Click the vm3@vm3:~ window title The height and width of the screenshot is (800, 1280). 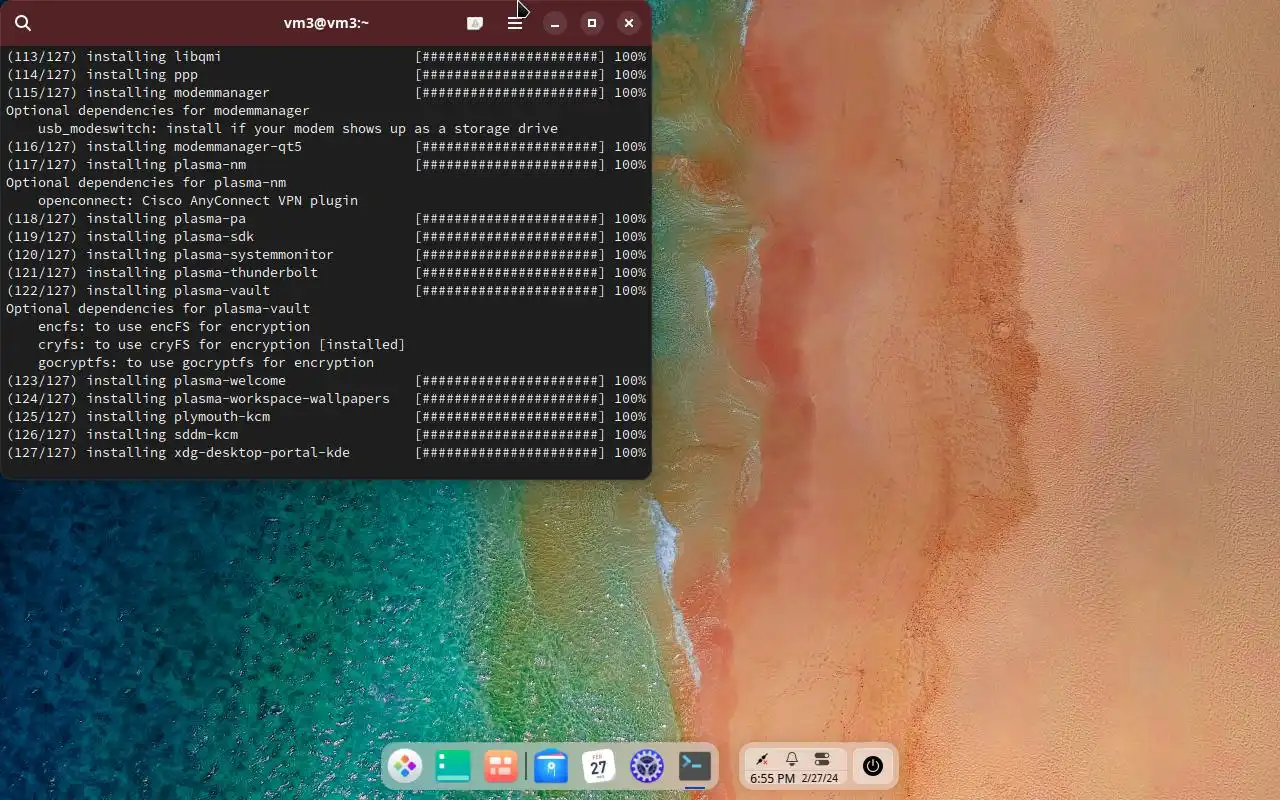click(326, 23)
